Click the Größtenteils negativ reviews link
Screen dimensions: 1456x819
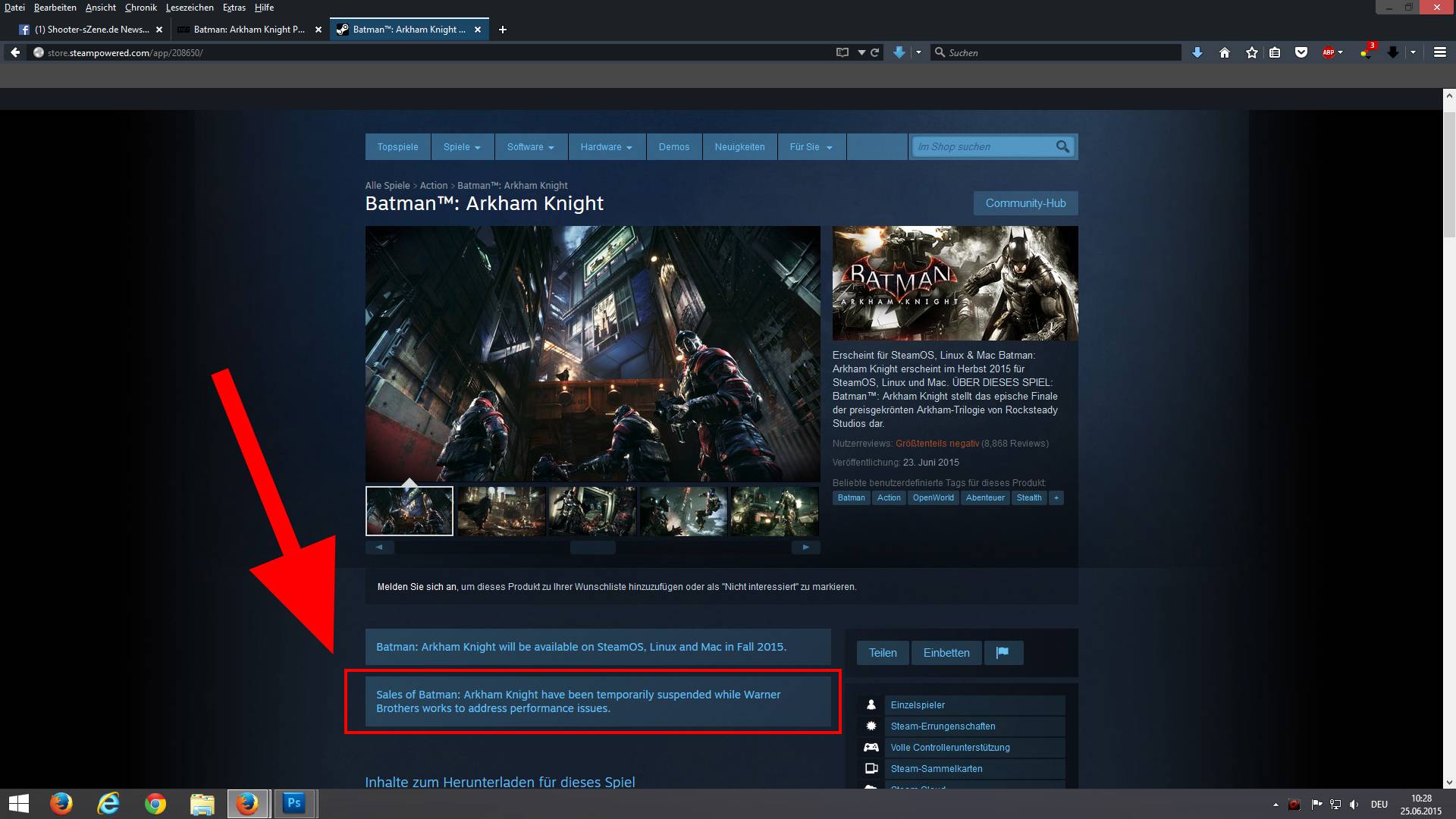[937, 444]
